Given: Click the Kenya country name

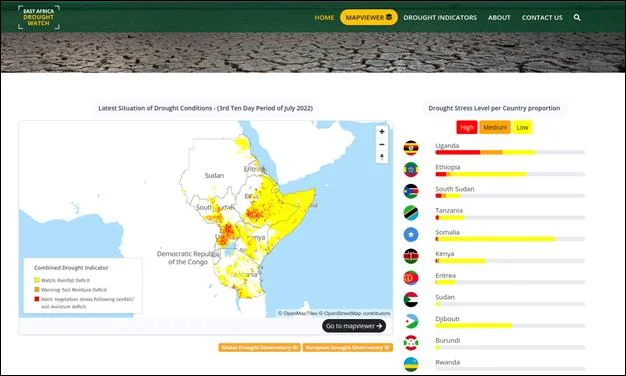Looking at the screenshot, I should [444, 254].
